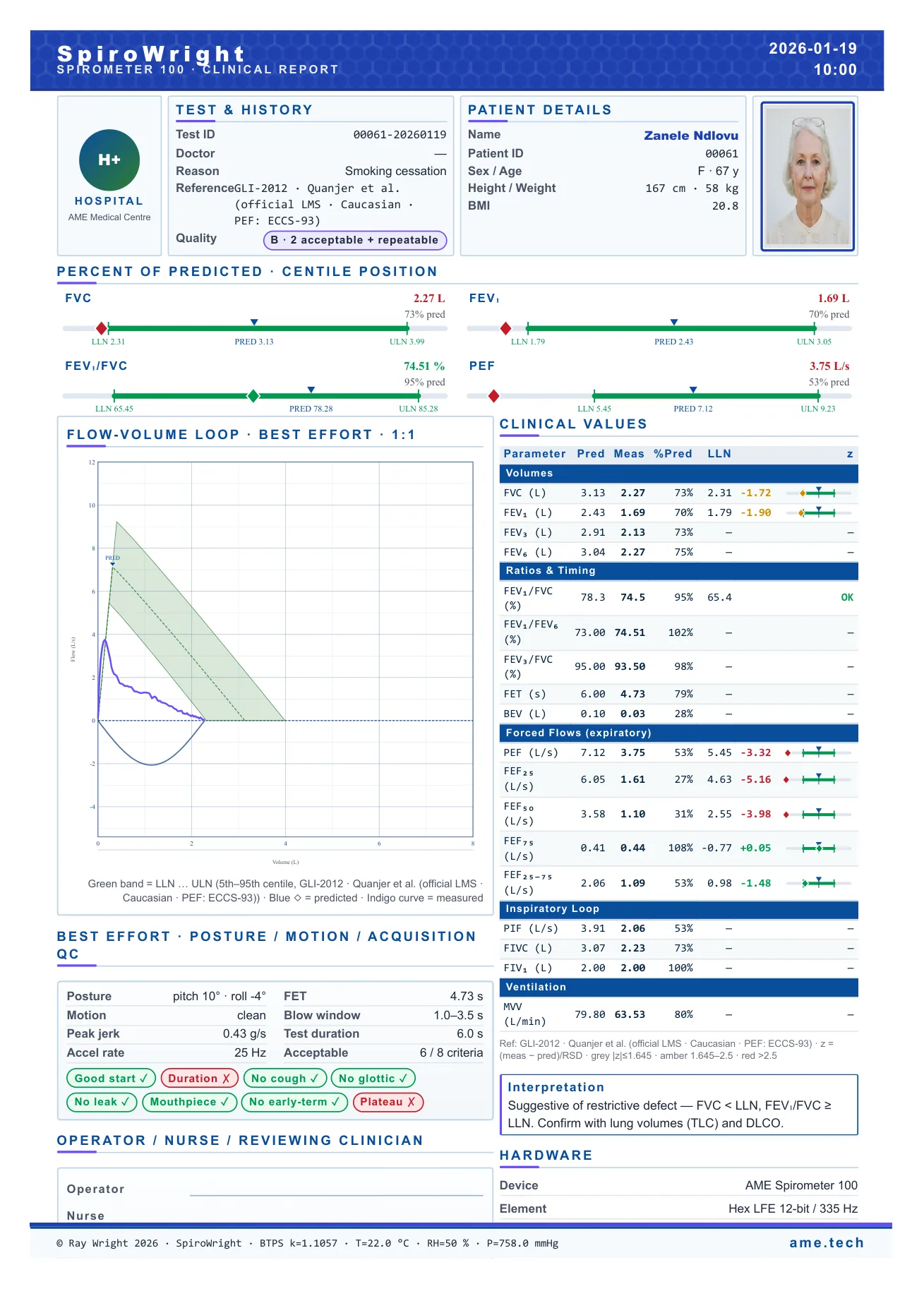Click the FET measured value 4.73
The width and height of the screenshot is (924, 1308).
coord(632,695)
